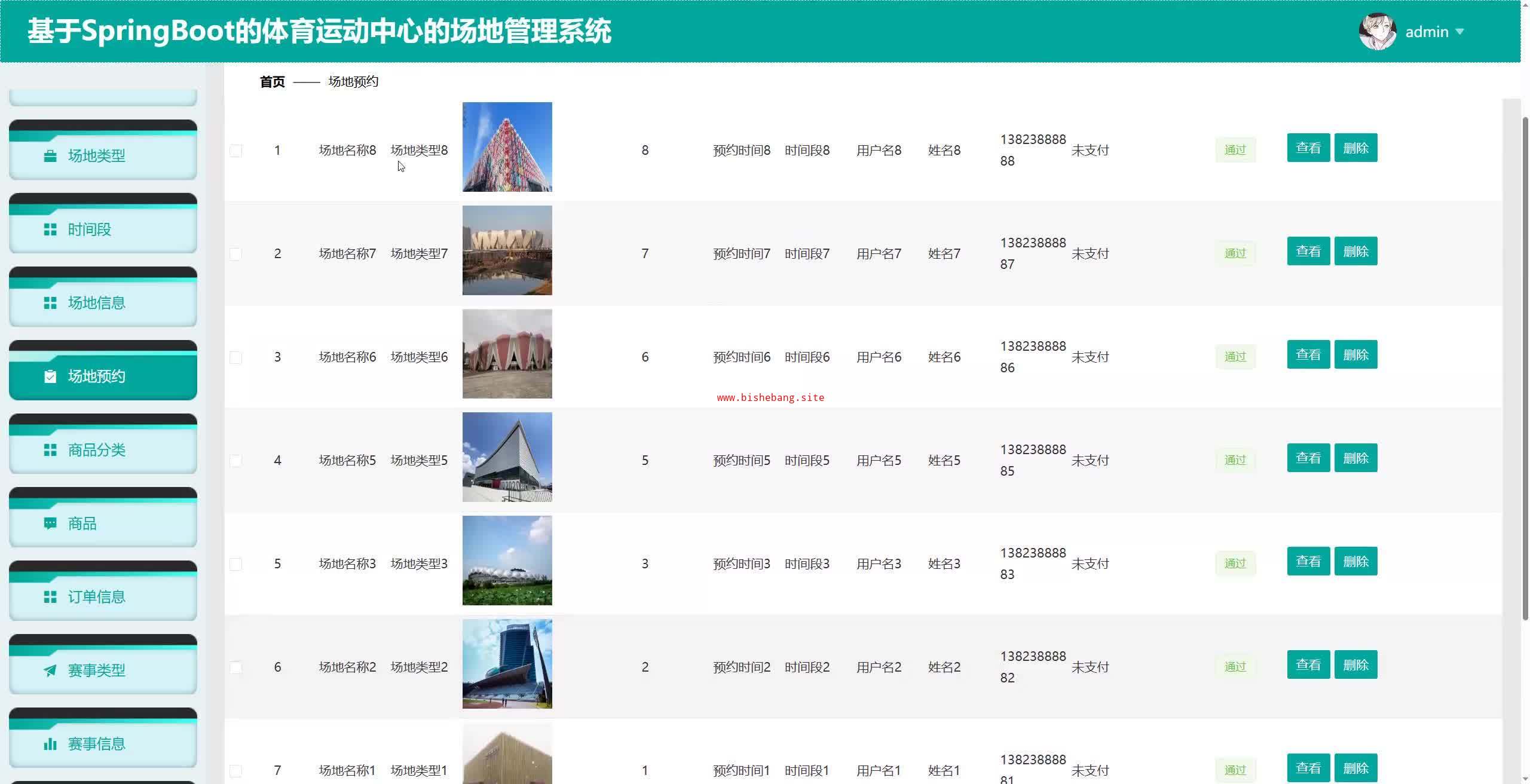Click the clipboard icon next to 场地预约
Screen dimensions: 1530x784
point(50,376)
